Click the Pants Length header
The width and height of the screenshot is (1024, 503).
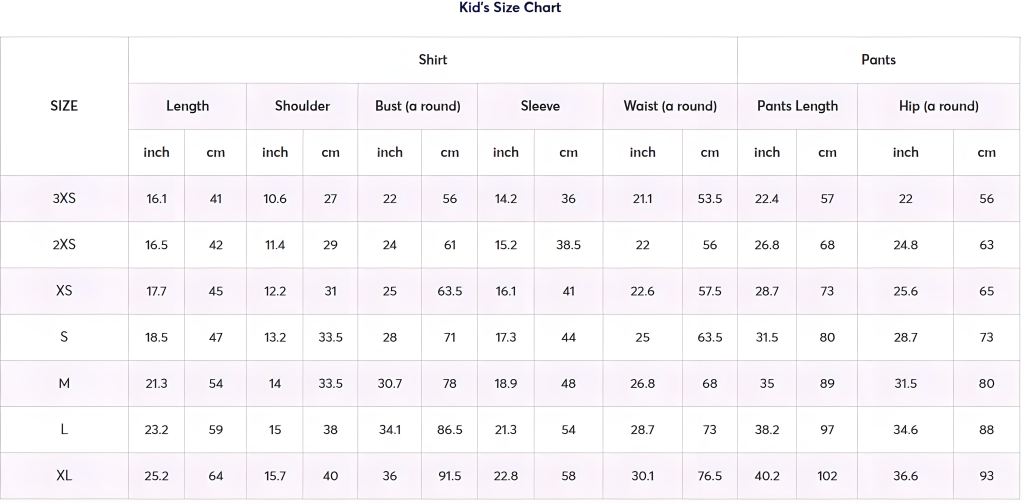797,106
